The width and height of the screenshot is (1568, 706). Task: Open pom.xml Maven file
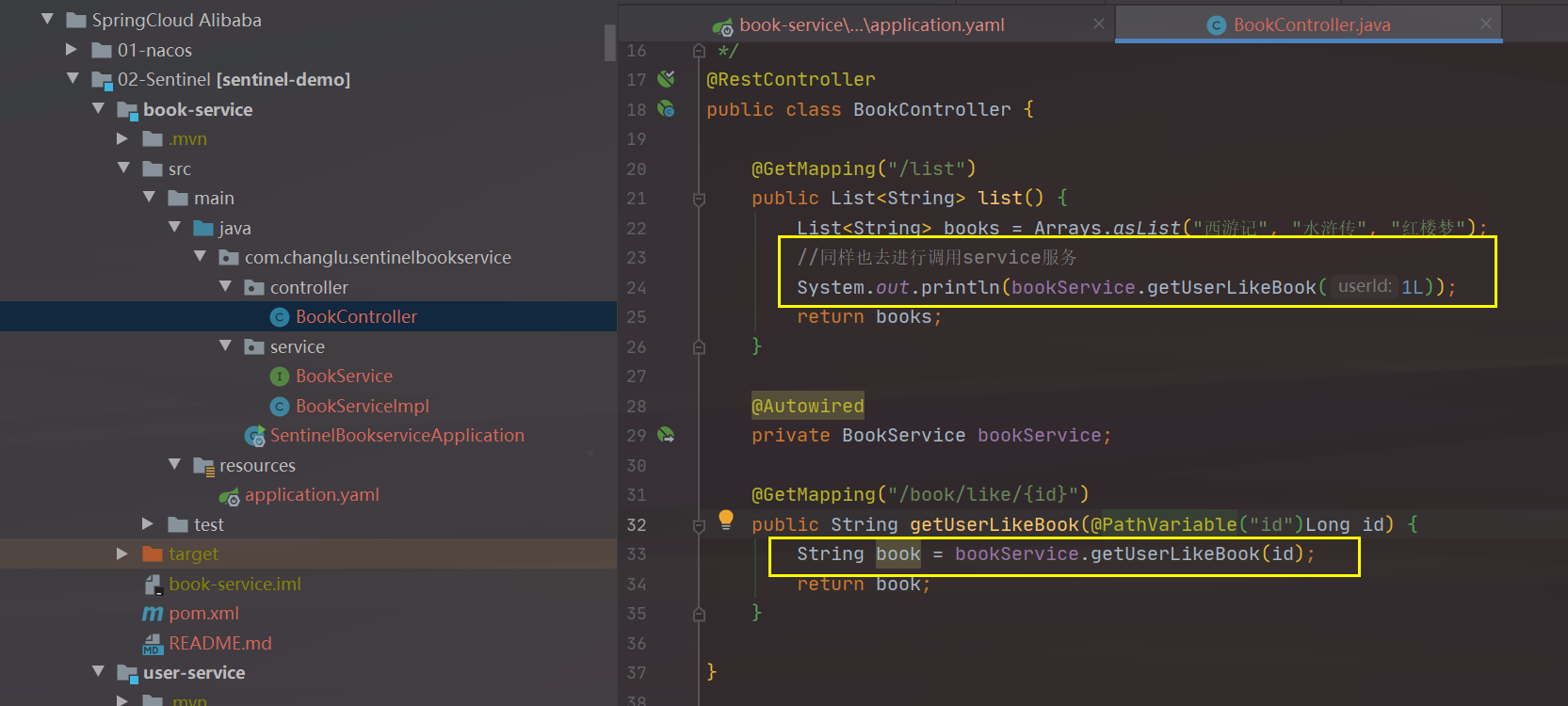coord(204,613)
